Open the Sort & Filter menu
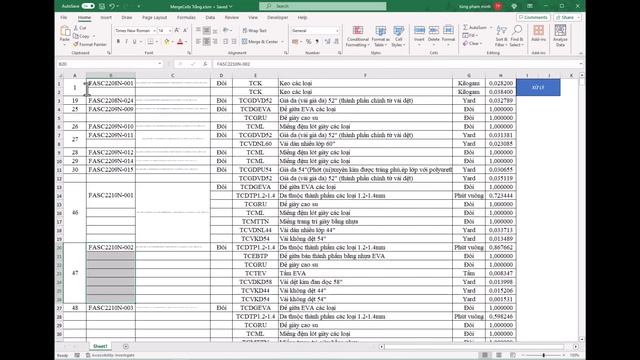 (x=501, y=36)
